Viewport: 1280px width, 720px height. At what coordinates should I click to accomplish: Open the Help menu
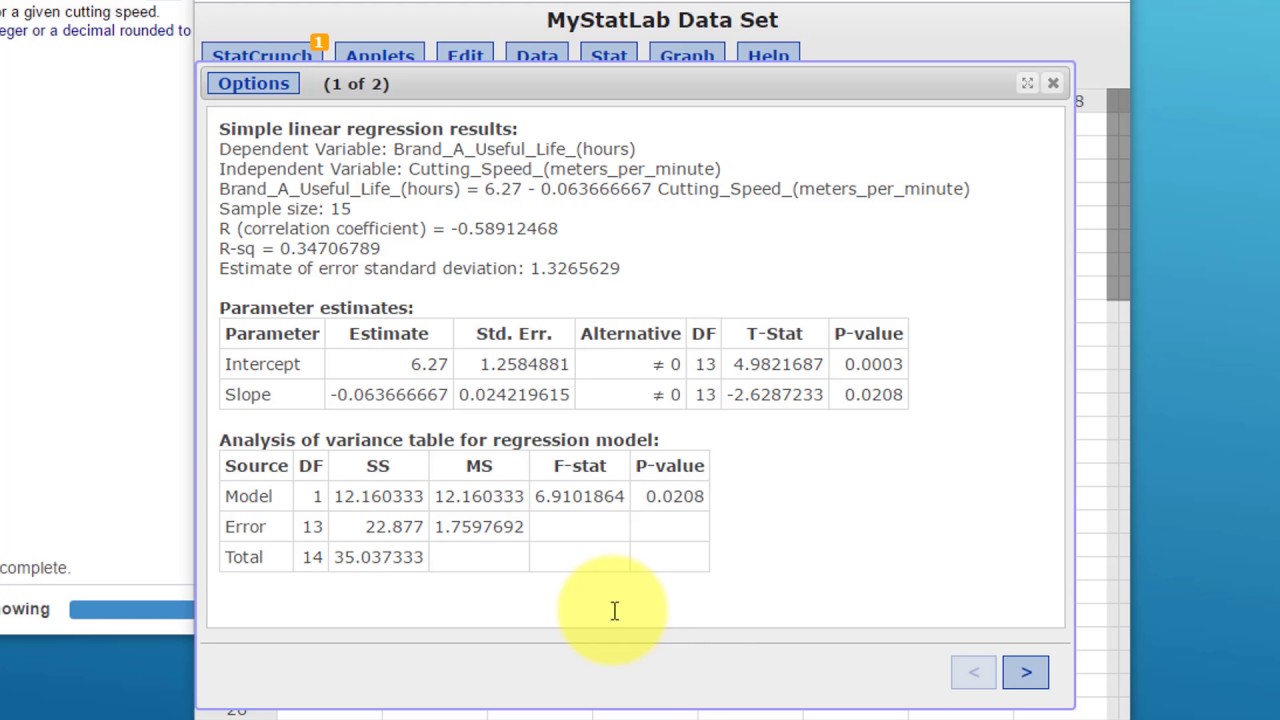768,55
